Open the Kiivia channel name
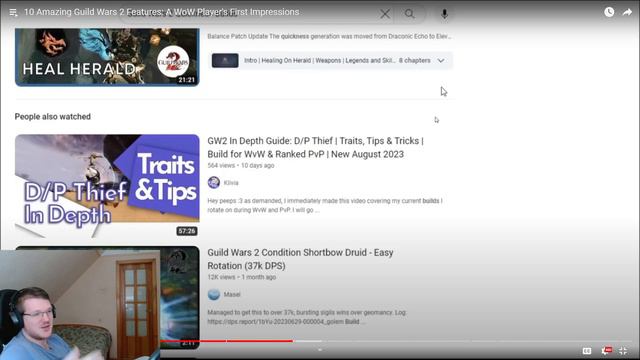 click(231, 183)
